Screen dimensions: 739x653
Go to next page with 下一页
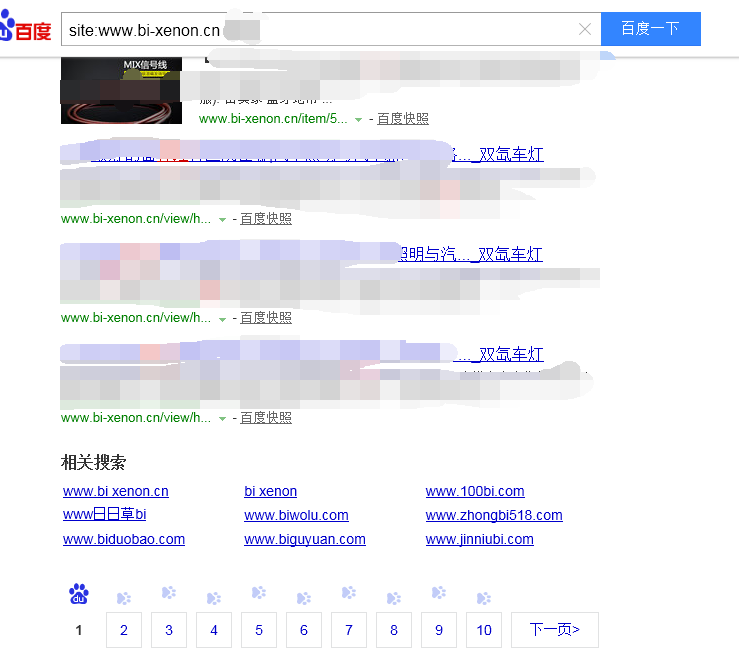554,630
